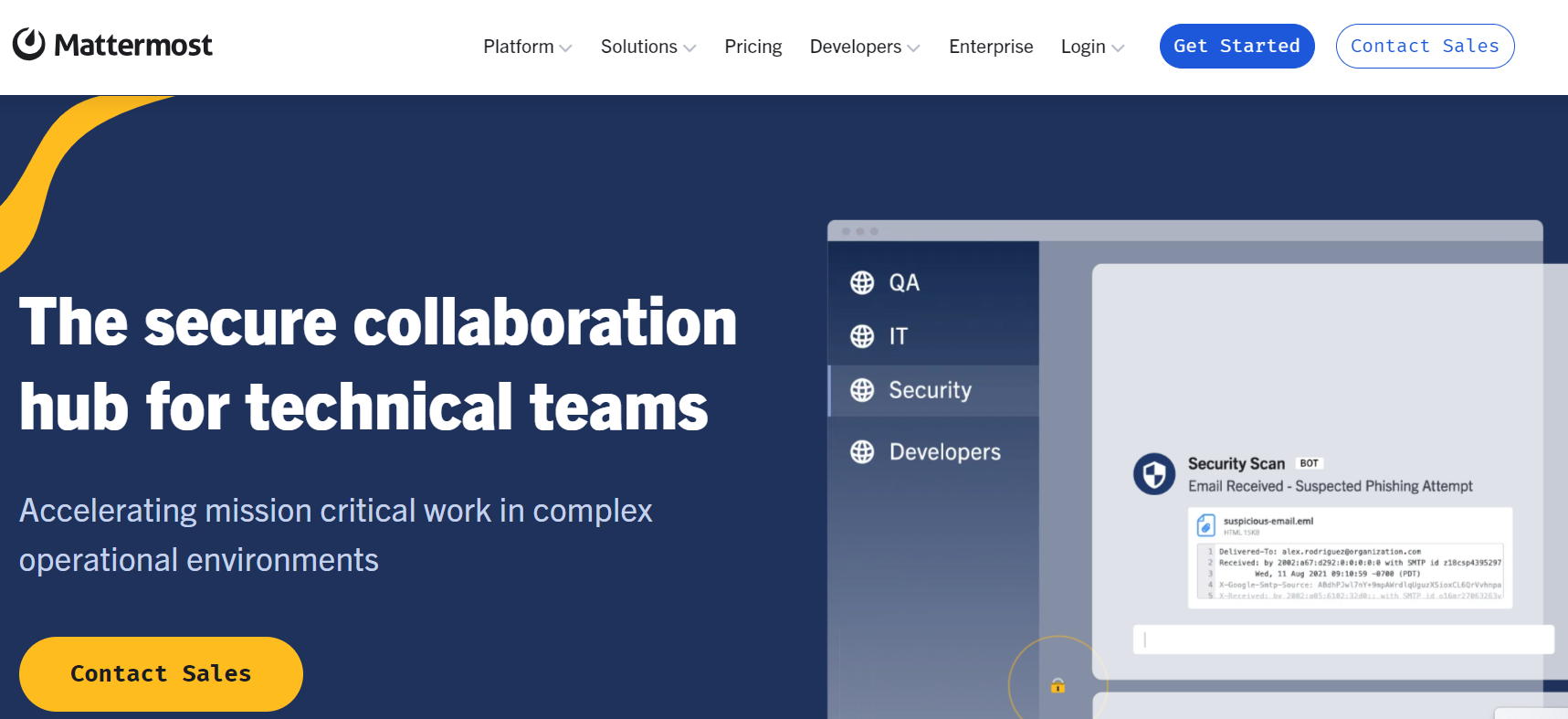1568x719 pixels.
Task: Go to the Pricing page
Action: click(752, 47)
